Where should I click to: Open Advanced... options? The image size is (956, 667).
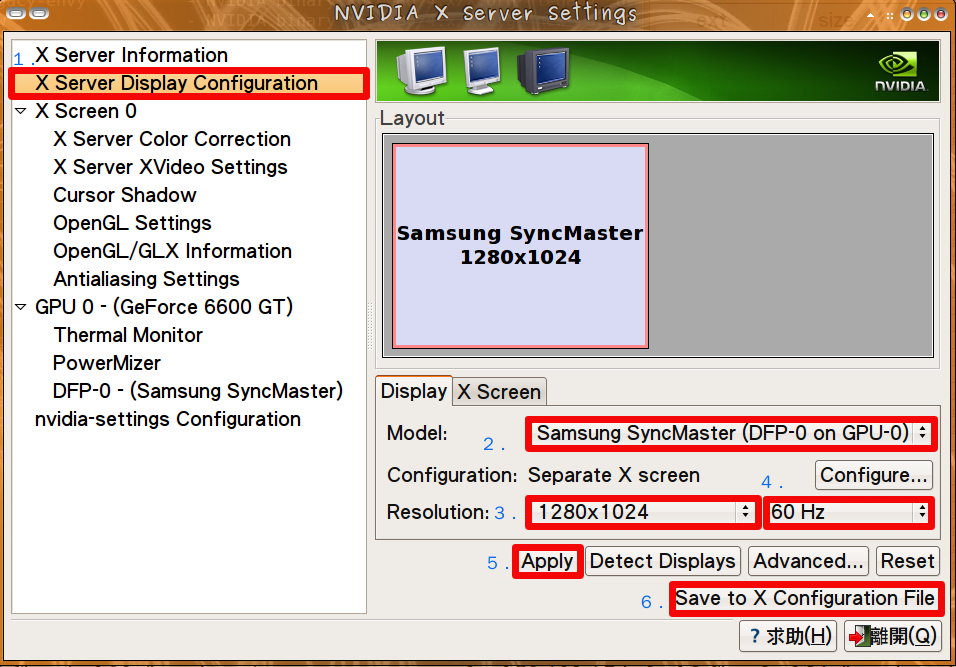[808, 561]
